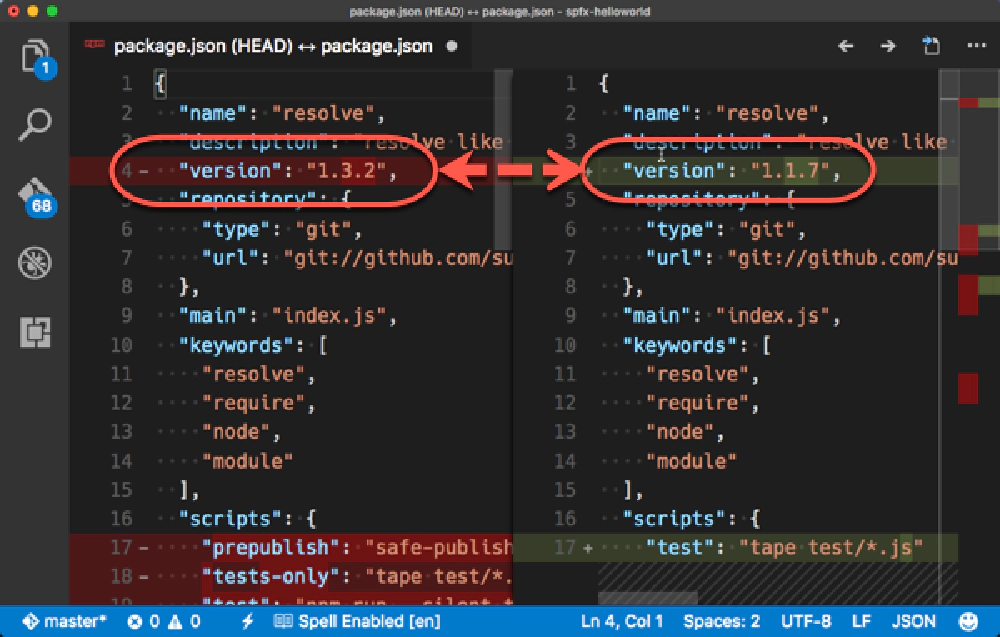Click "index.js" value in left pane

tap(328, 316)
